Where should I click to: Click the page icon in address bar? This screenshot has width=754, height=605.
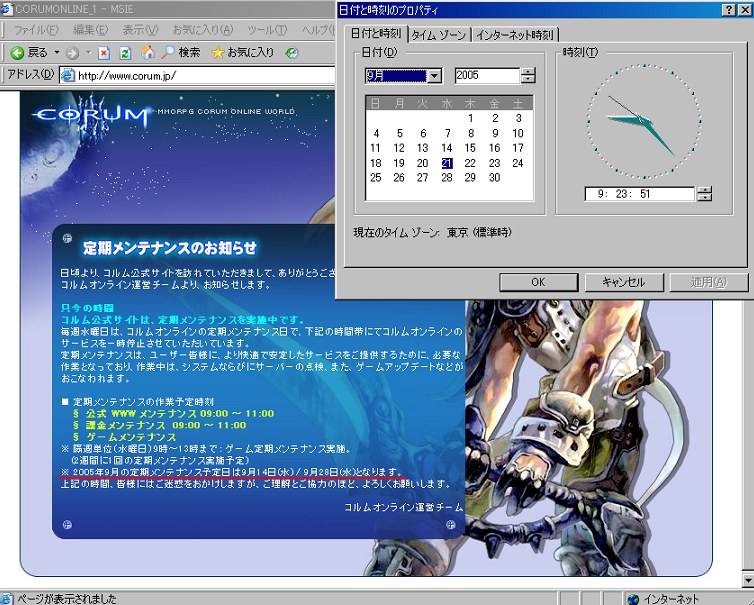click(68, 76)
